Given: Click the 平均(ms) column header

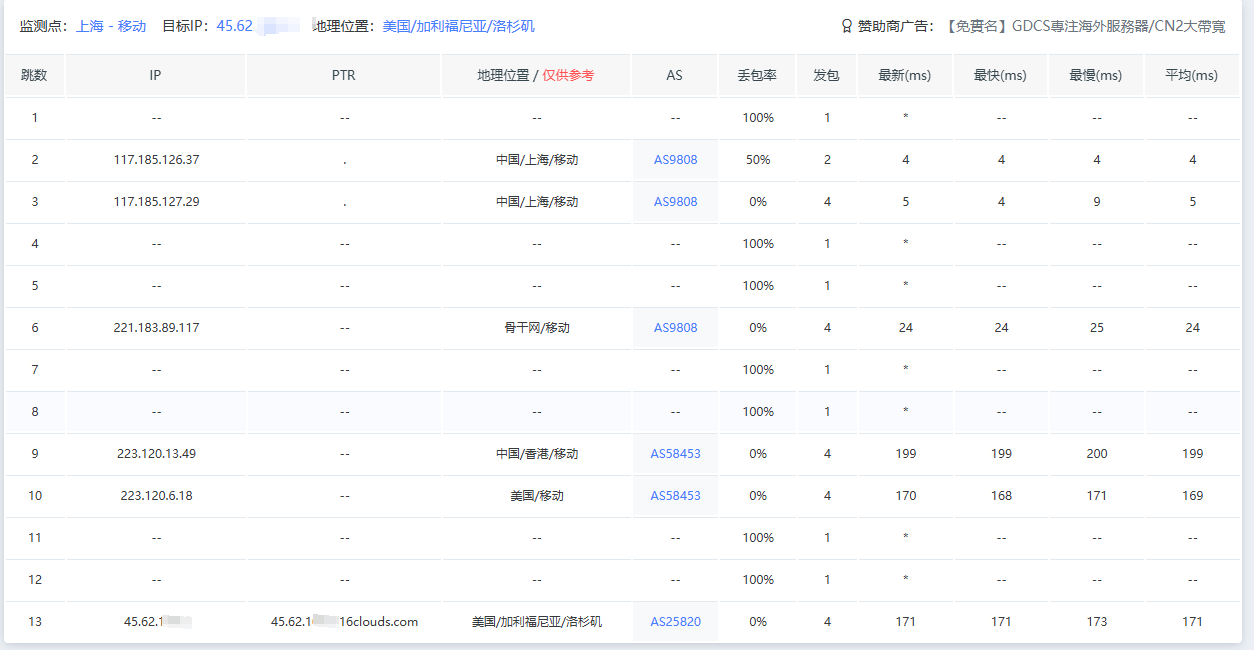Looking at the screenshot, I should [1191, 76].
